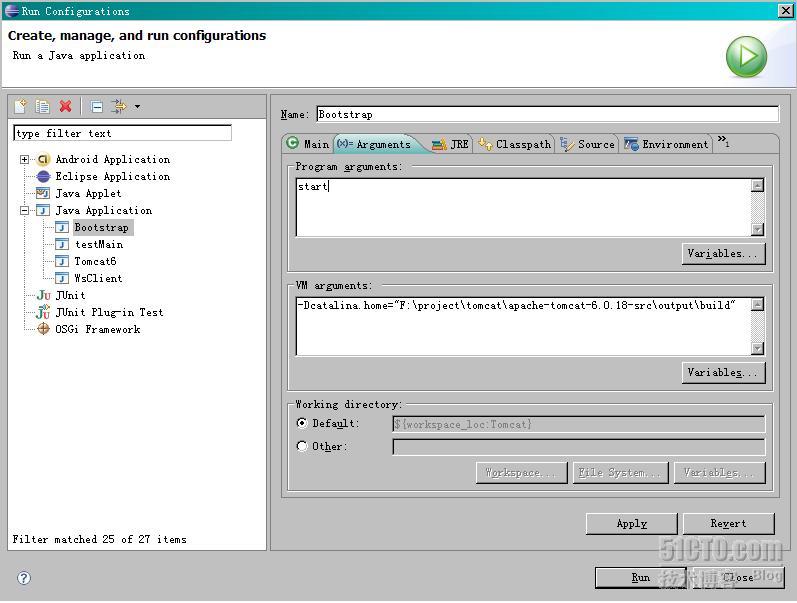Screen dimensions: 797x603
Task: Expand the Android Application tree node
Action: point(24,160)
